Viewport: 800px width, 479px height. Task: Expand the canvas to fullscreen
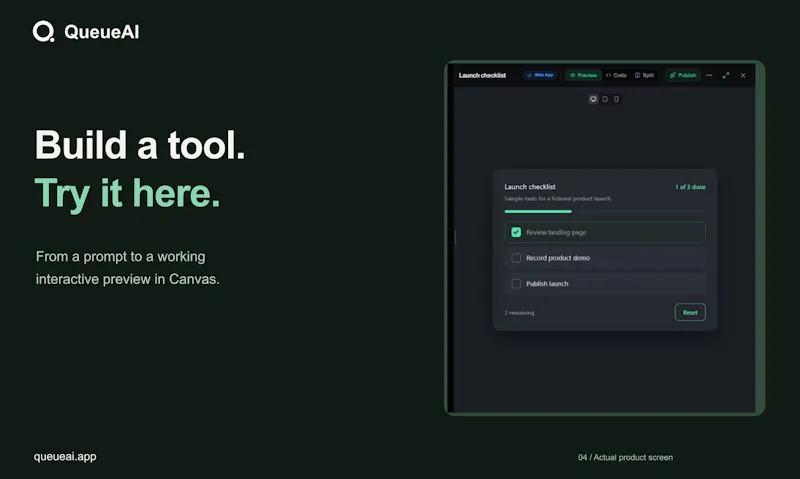pyautogui.click(x=726, y=75)
